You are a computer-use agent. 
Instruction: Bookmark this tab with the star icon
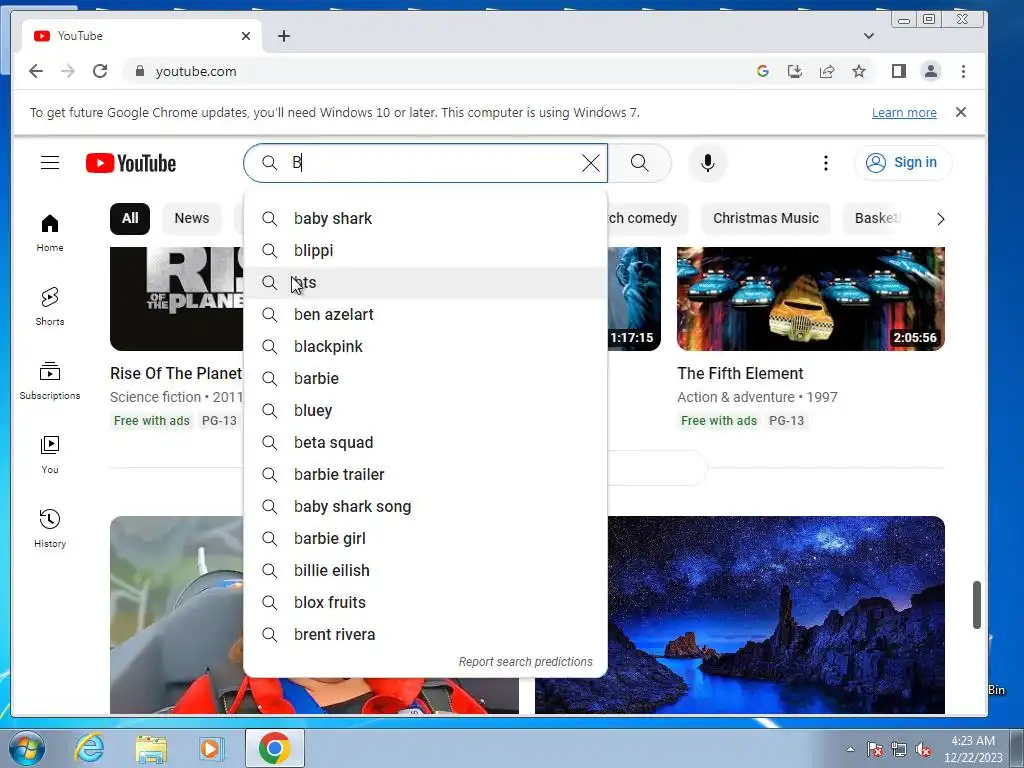(859, 71)
